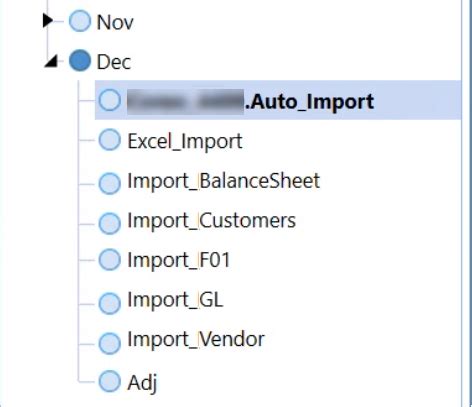Viewport: 472px width, 407px height.
Task: Open the Excel_Import workflow item
Action: coord(185,141)
